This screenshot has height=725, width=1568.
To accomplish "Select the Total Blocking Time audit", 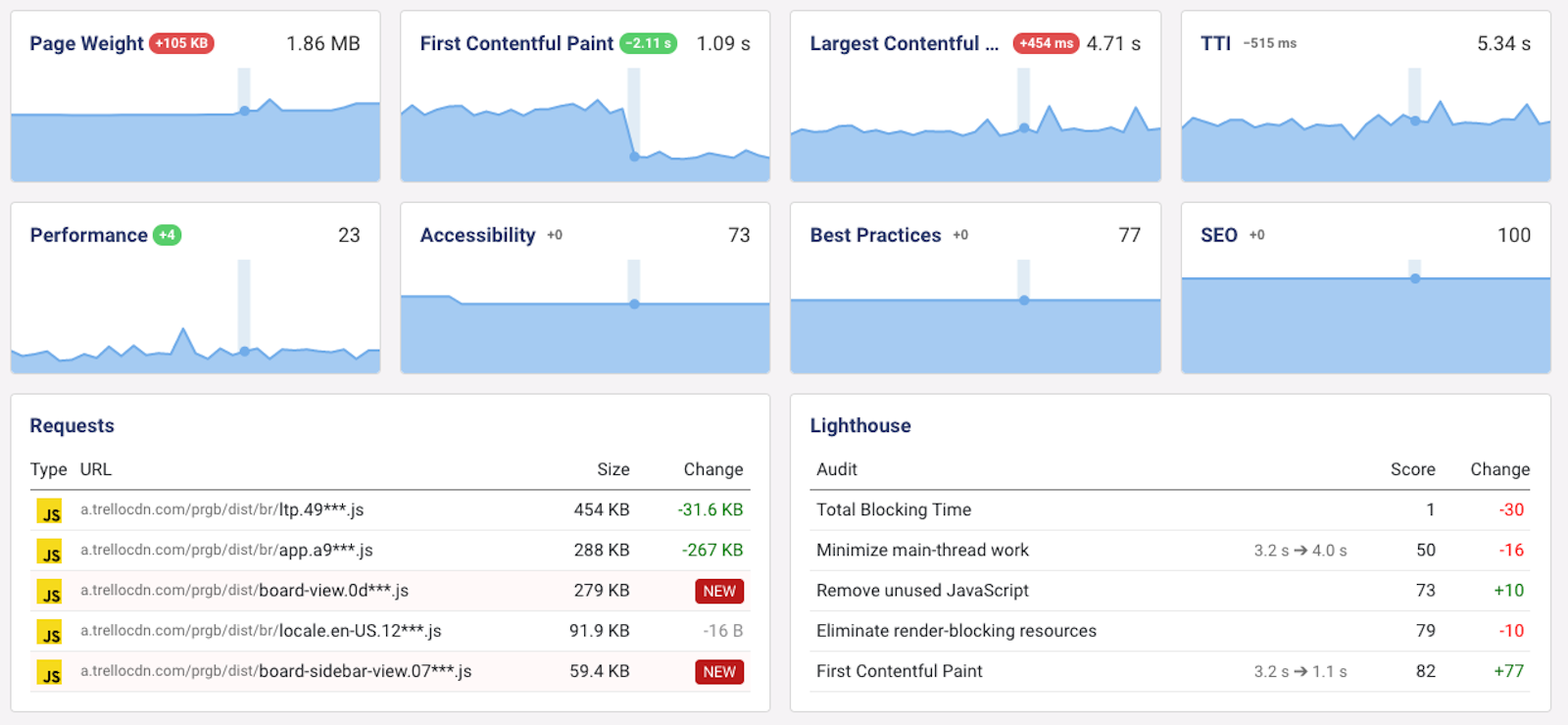I will (893, 510).
